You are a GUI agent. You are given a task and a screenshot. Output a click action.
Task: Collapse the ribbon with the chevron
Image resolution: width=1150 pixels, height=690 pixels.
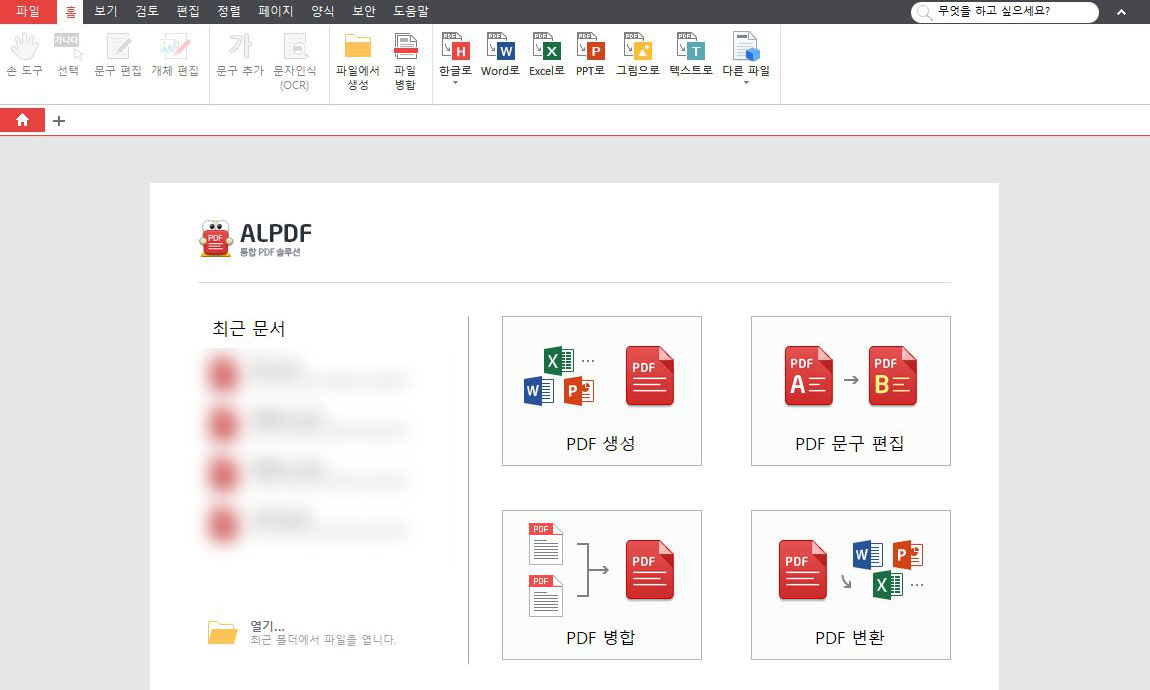tap(1121, 12)
